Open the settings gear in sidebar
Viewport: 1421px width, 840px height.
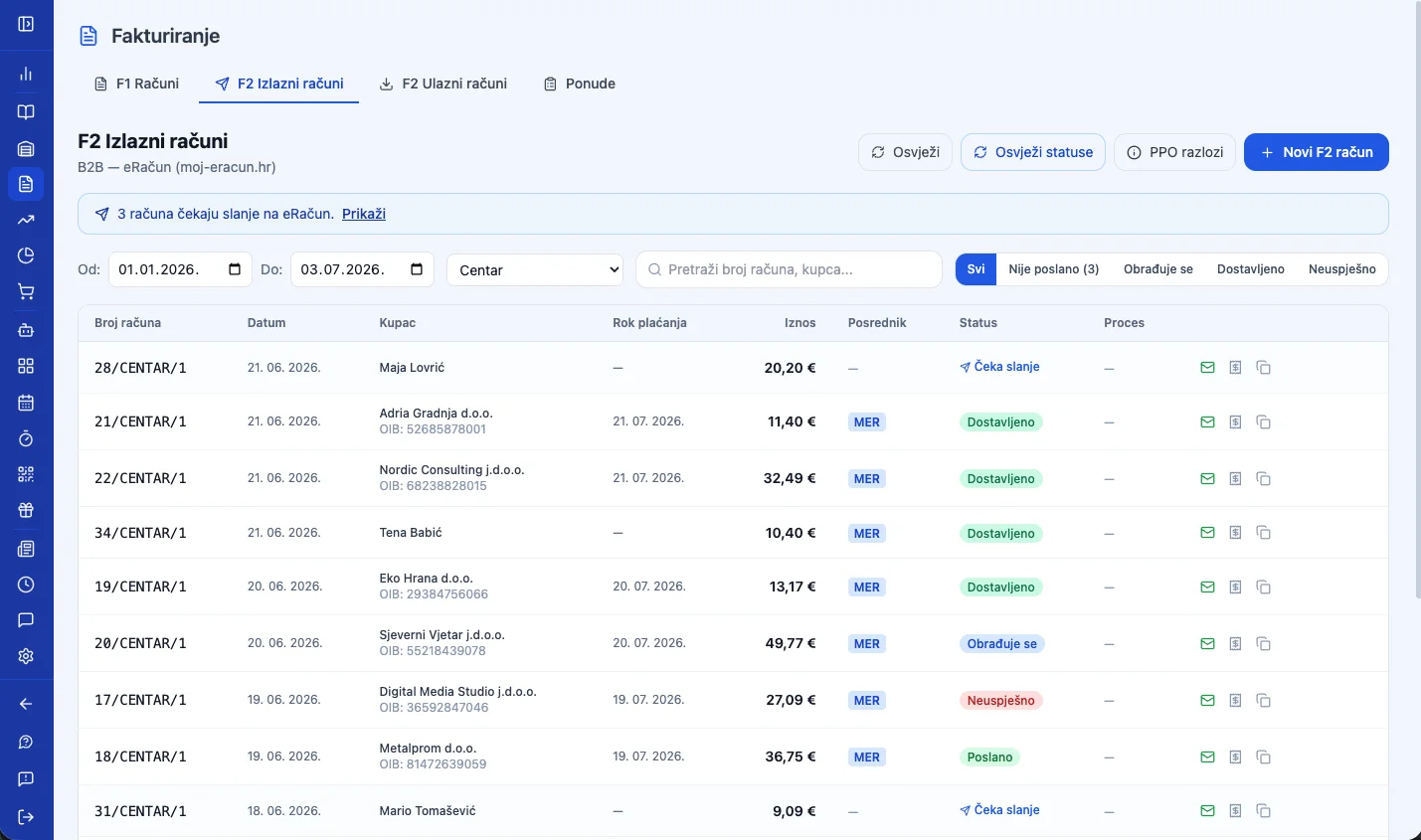pos(26,656)
